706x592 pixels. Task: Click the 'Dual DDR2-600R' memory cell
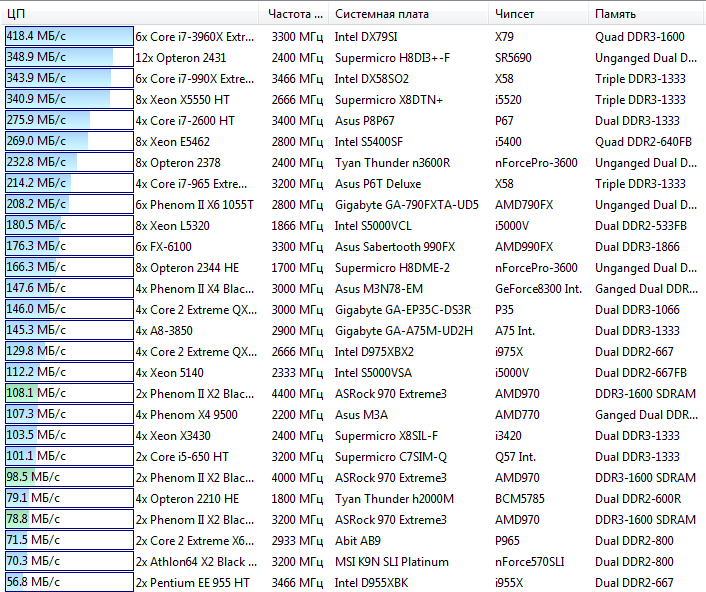(x=638, y=499)
